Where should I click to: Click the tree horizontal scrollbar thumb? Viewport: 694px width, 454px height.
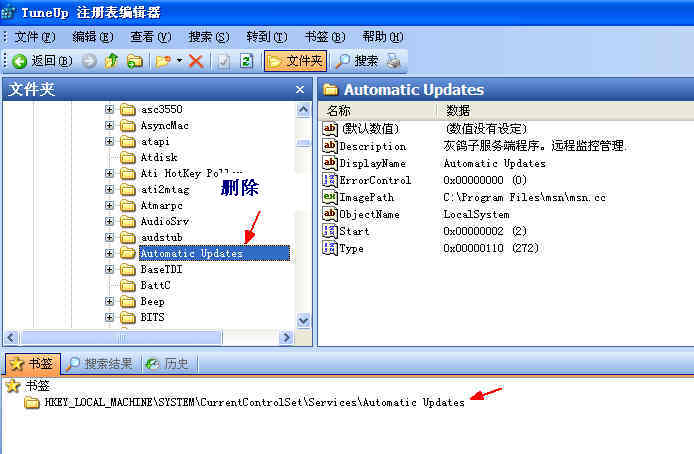[121, 338]
